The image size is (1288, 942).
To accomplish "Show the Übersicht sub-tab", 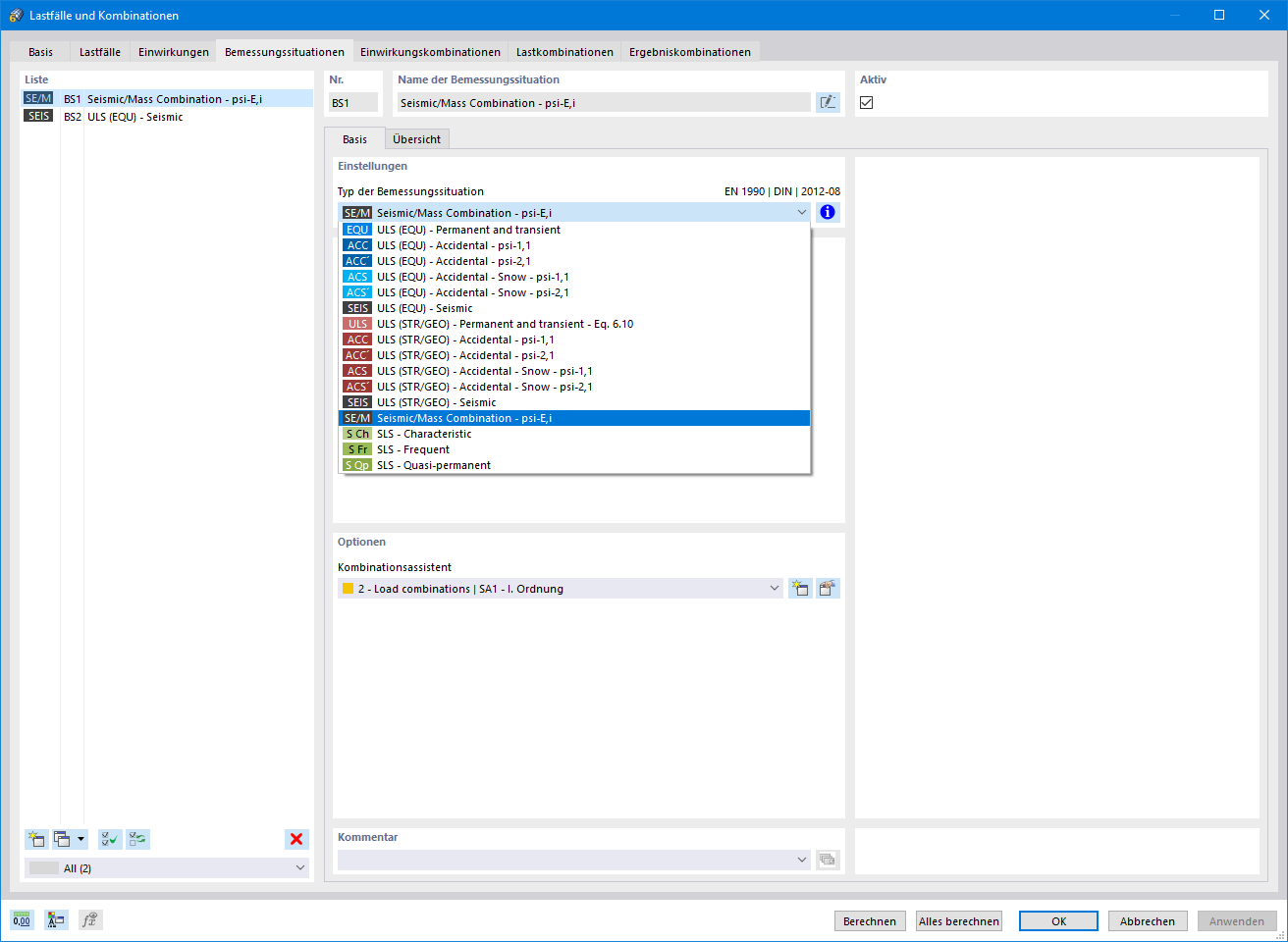I will [x=416, y=139].
